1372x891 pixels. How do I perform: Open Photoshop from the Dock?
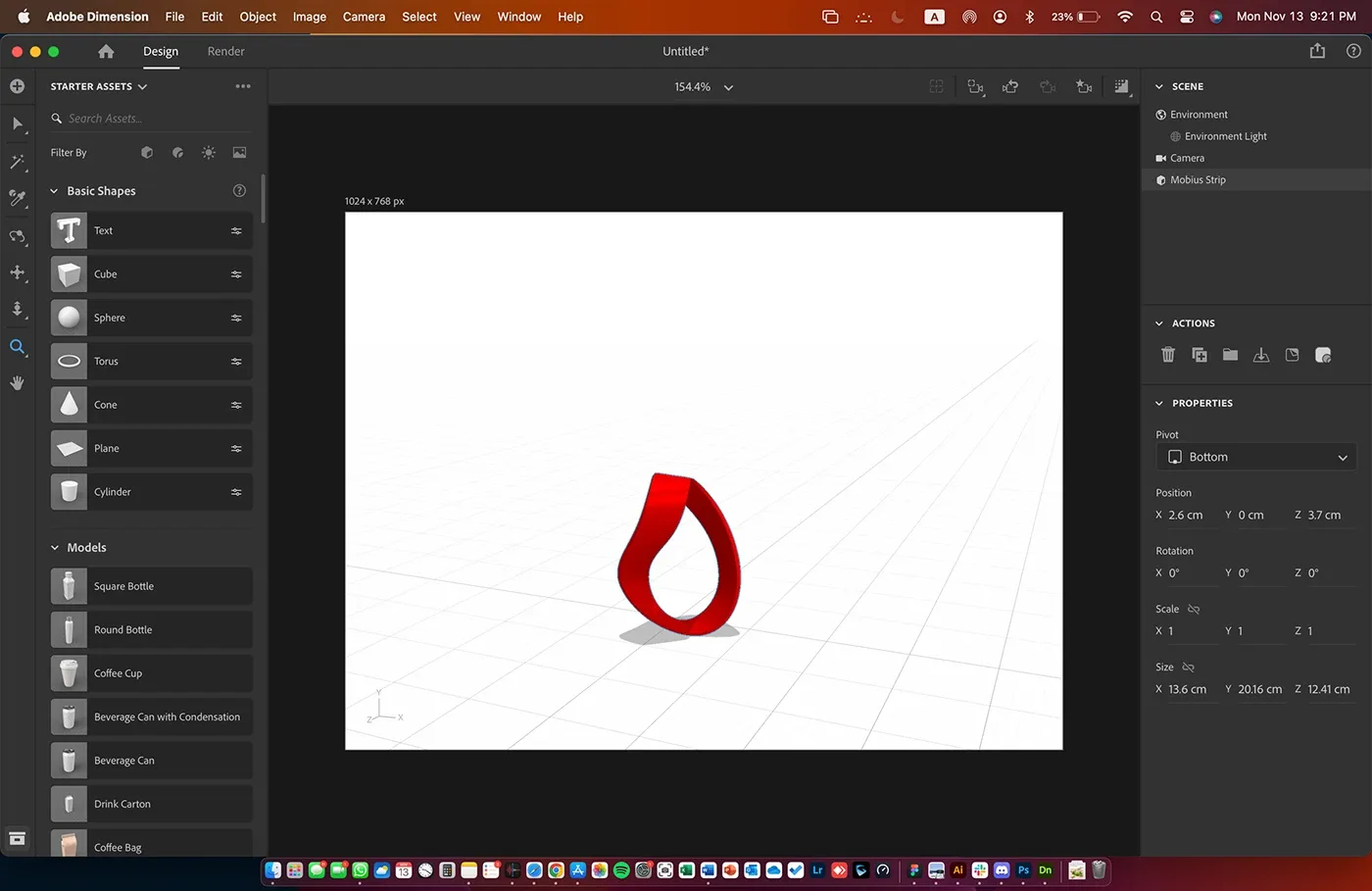[1023, 870]
